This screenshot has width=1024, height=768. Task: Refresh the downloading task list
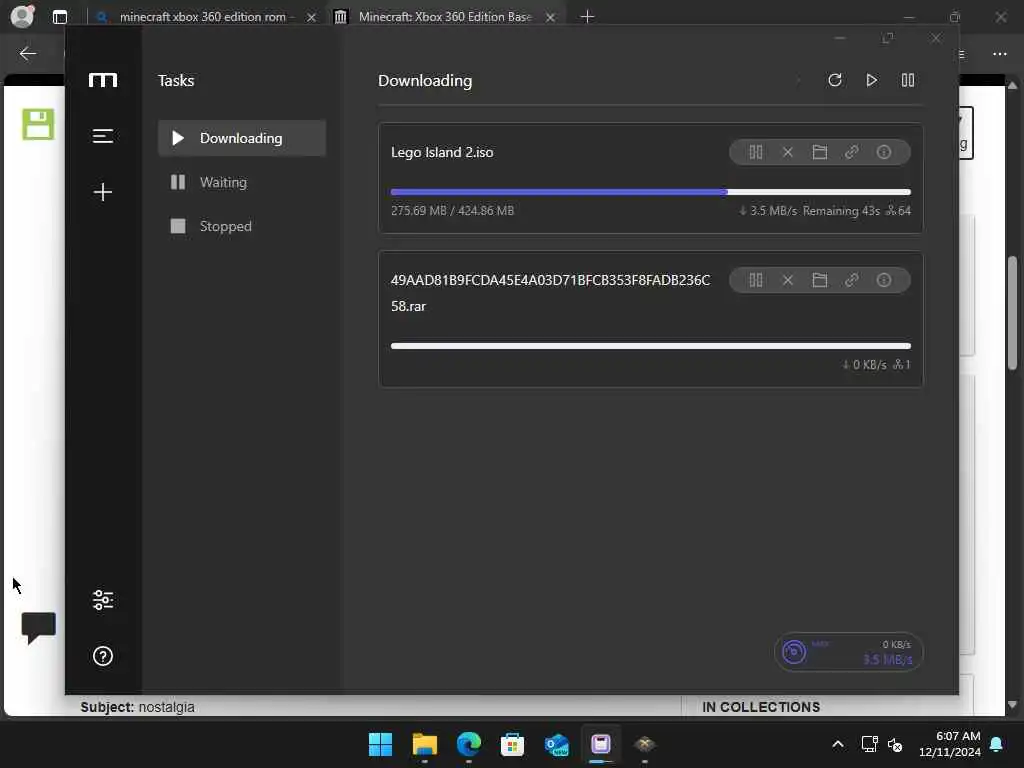tap(835, 80)
